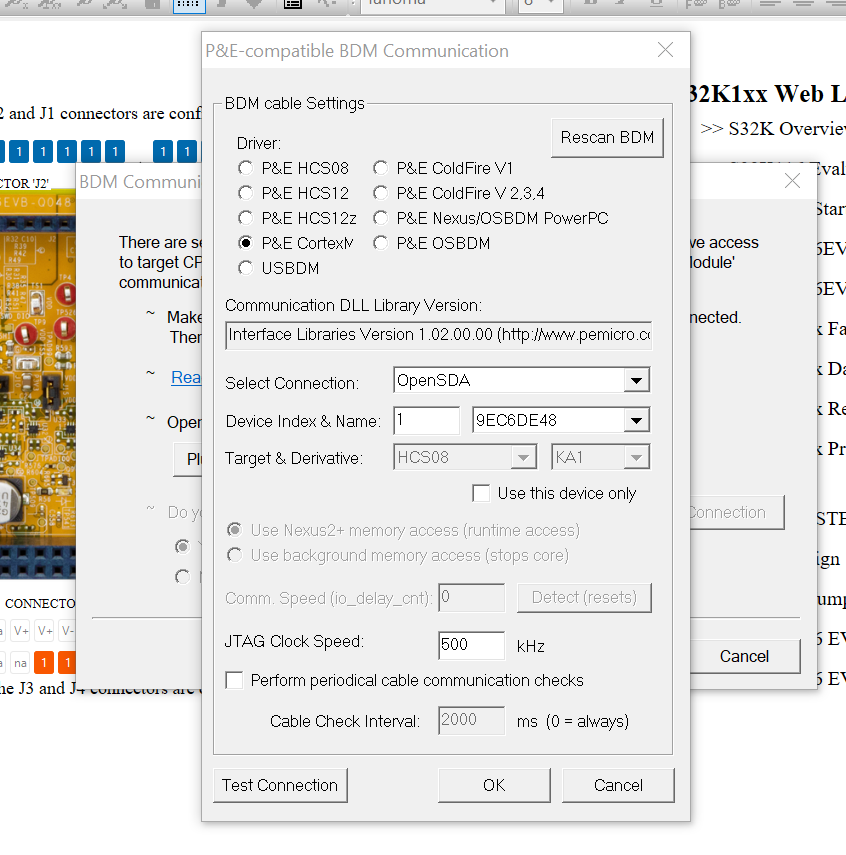Click the JTAG Clock Speed 500 field
Viewport: 846px width, 855px height.
(x=472, y=645)
